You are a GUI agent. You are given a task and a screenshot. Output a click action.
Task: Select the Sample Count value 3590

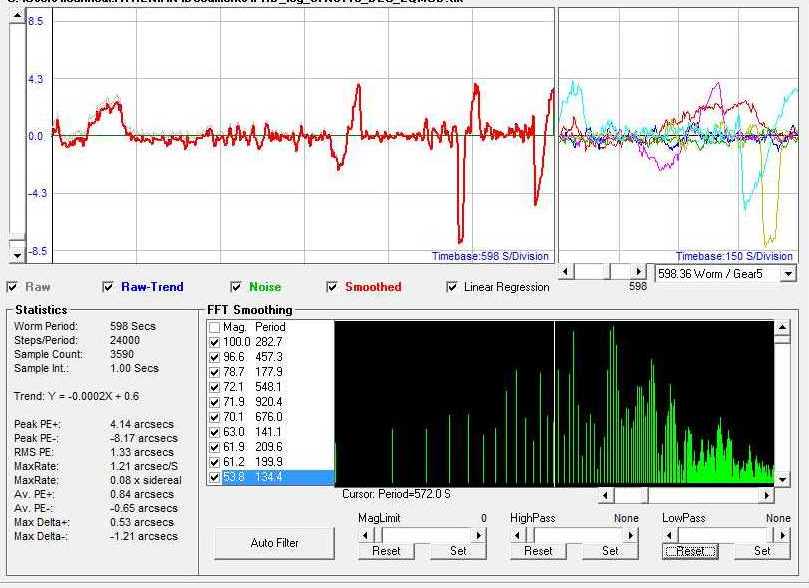click(122, 354)
